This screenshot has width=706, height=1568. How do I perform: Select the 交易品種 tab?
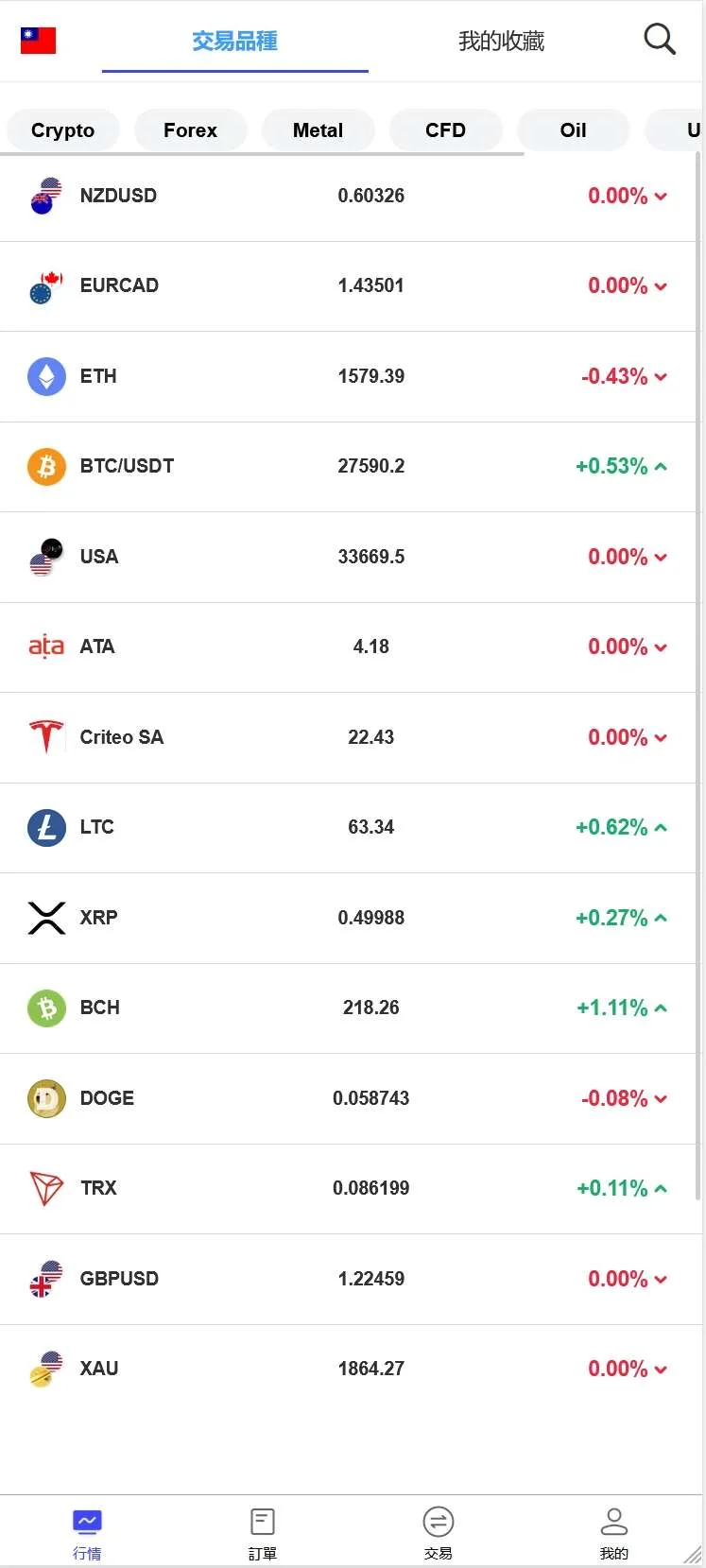pyautogui.click(x=234, y=42)
